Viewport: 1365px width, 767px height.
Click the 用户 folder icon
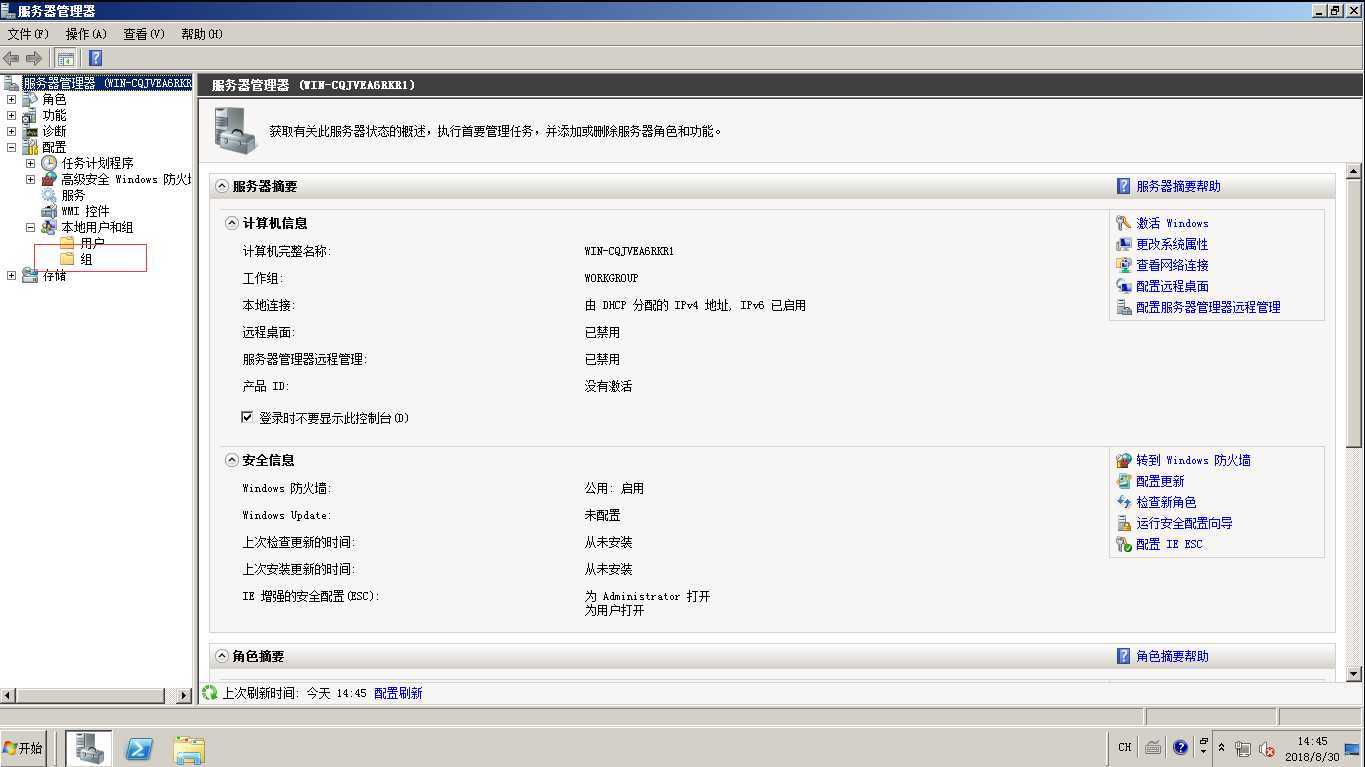point(67,243)
